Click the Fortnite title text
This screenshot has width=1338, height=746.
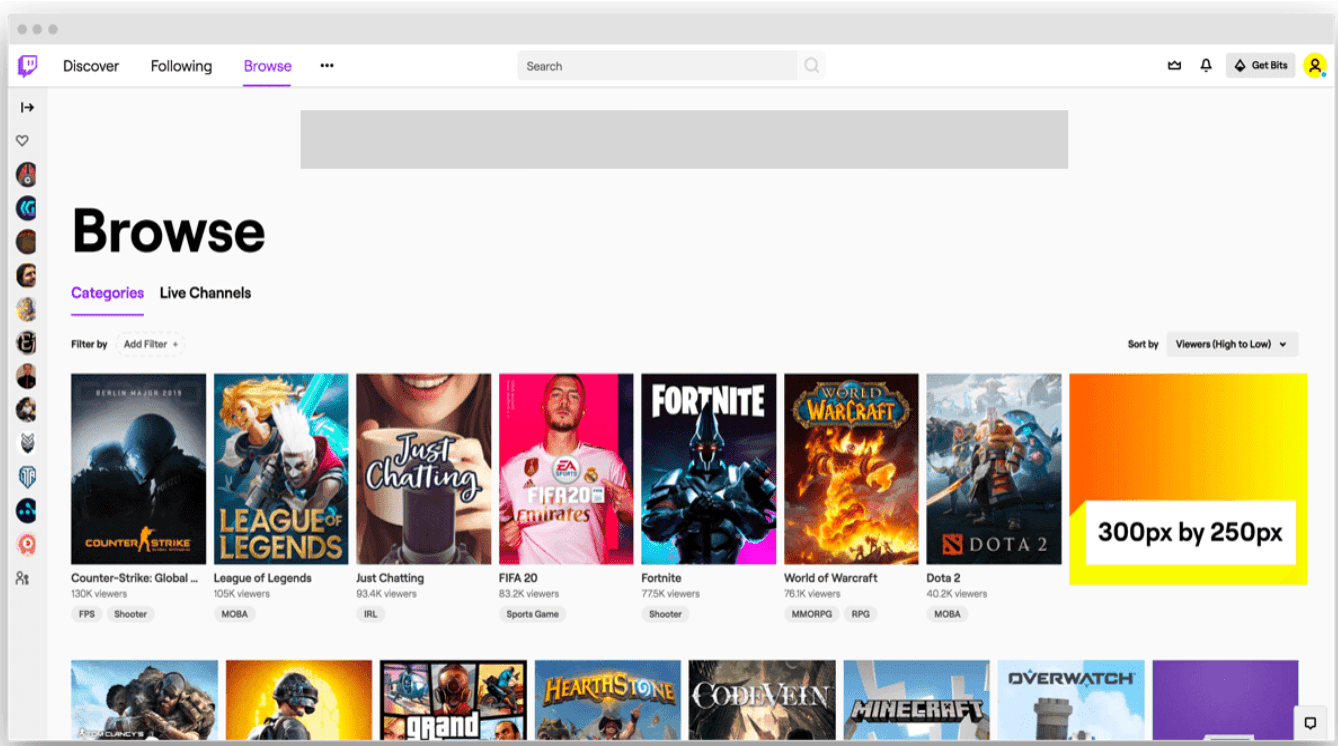click(661, 578)
